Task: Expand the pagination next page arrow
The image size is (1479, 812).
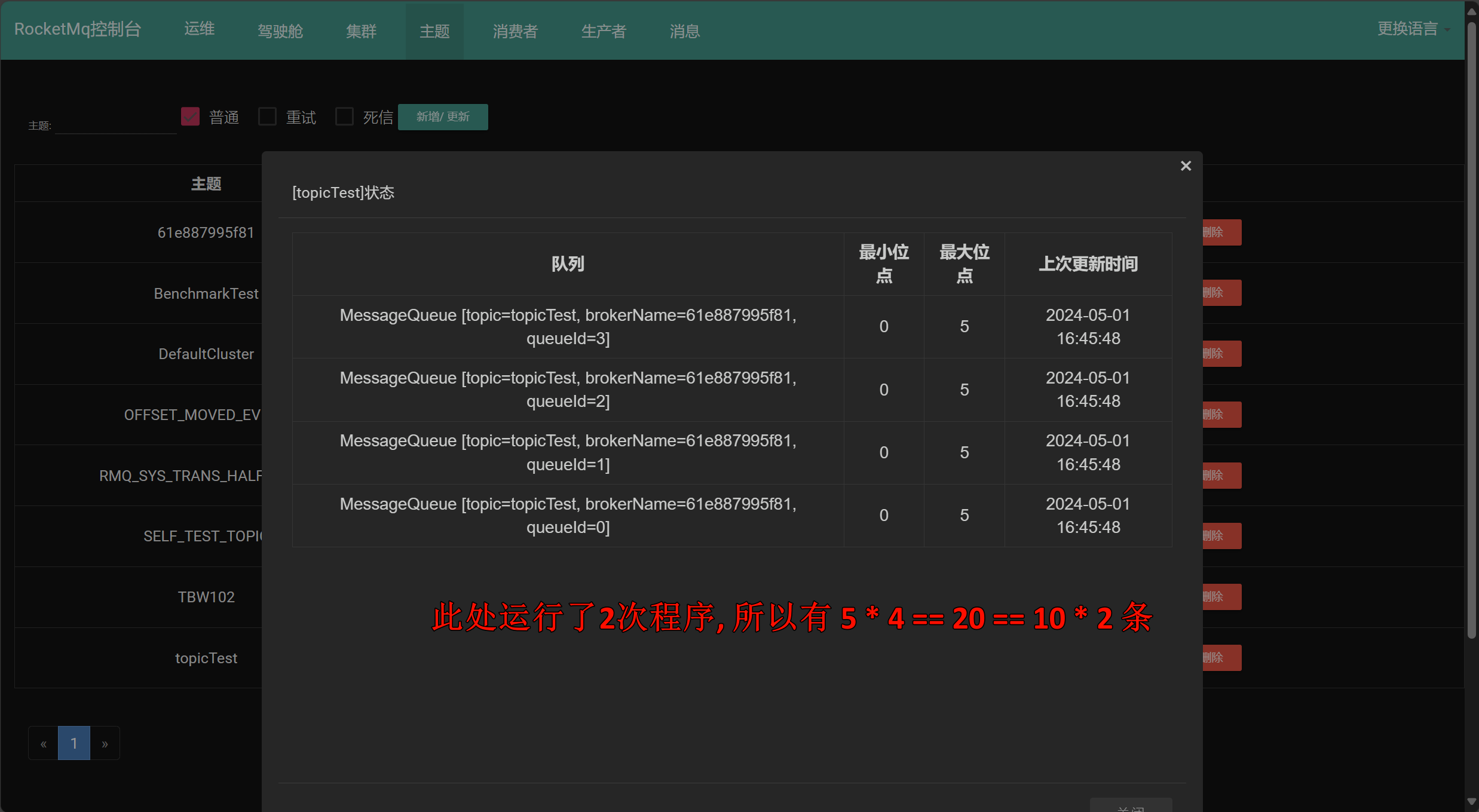Action: [x=105, y=743]
